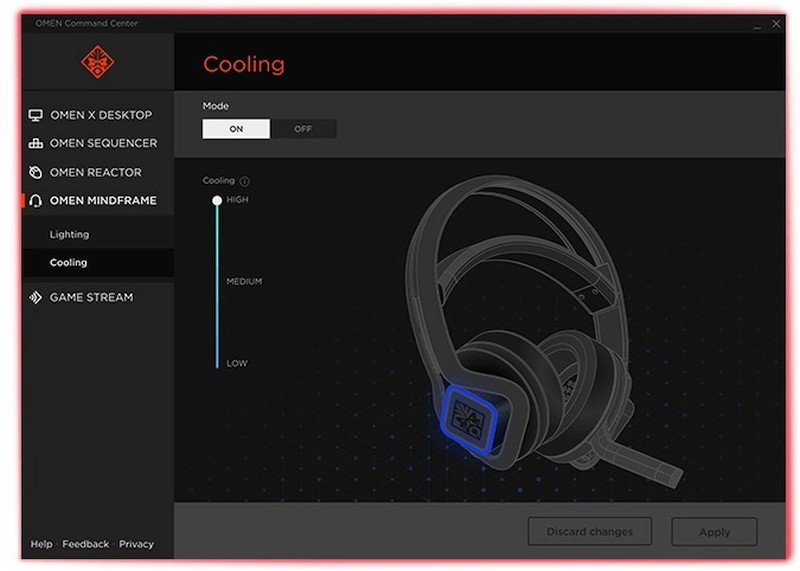This screenshot has height=571, width=800.
Task: Open the Help link
Action: pos(41,544)
